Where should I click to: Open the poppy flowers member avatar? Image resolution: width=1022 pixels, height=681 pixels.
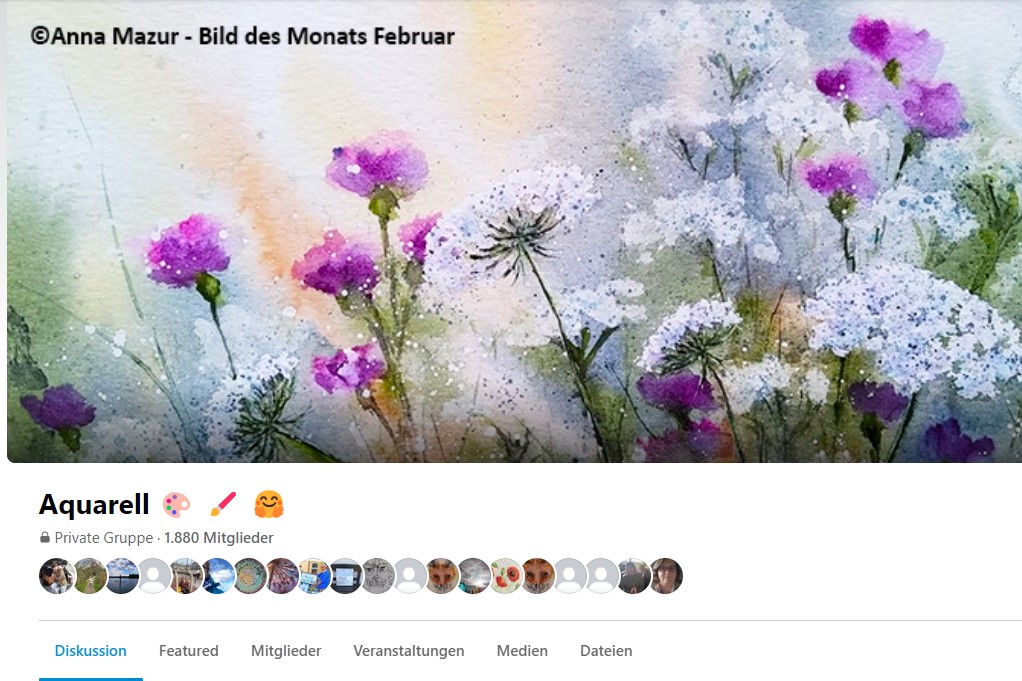(506, 575)
